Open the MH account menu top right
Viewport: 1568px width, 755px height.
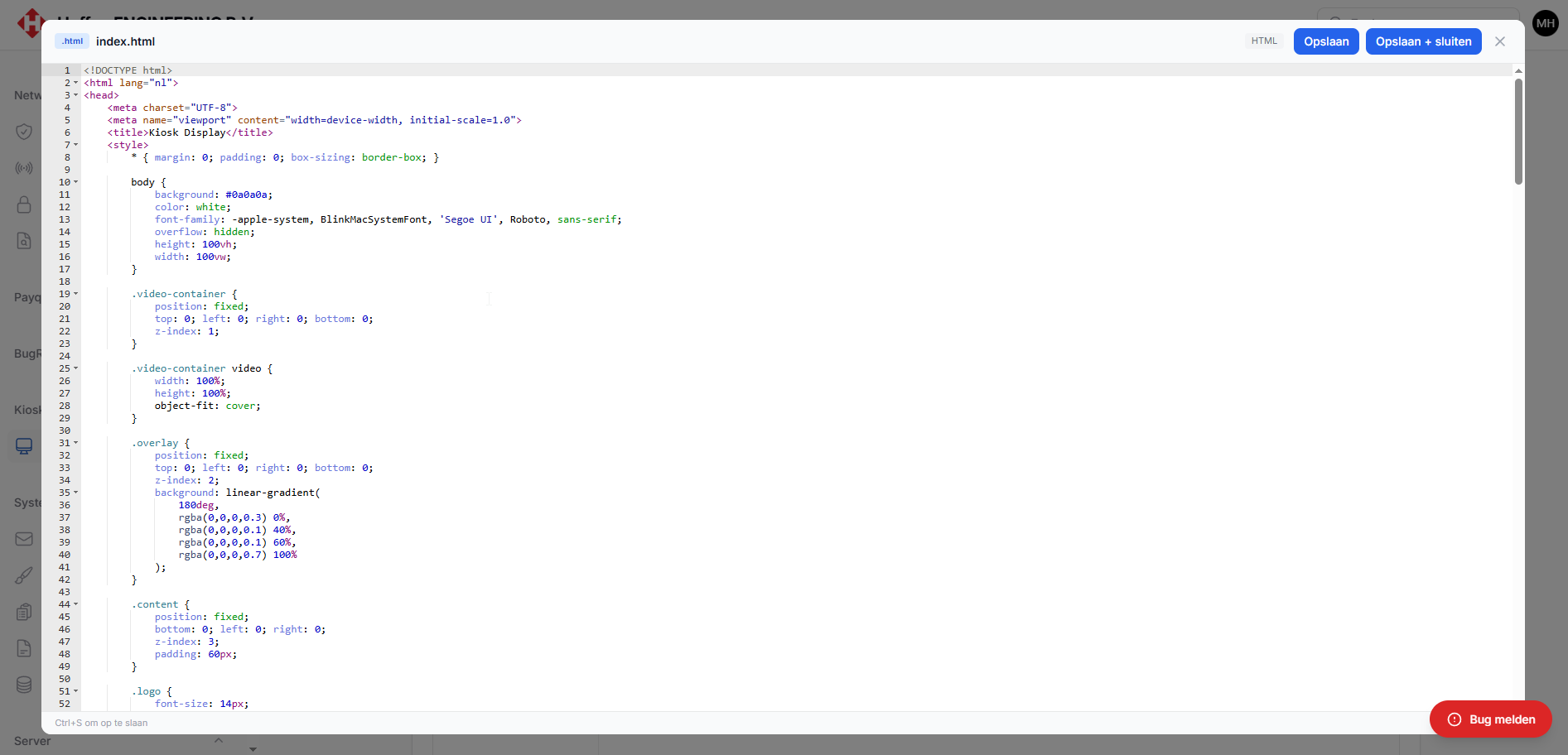click(1545, 22)
